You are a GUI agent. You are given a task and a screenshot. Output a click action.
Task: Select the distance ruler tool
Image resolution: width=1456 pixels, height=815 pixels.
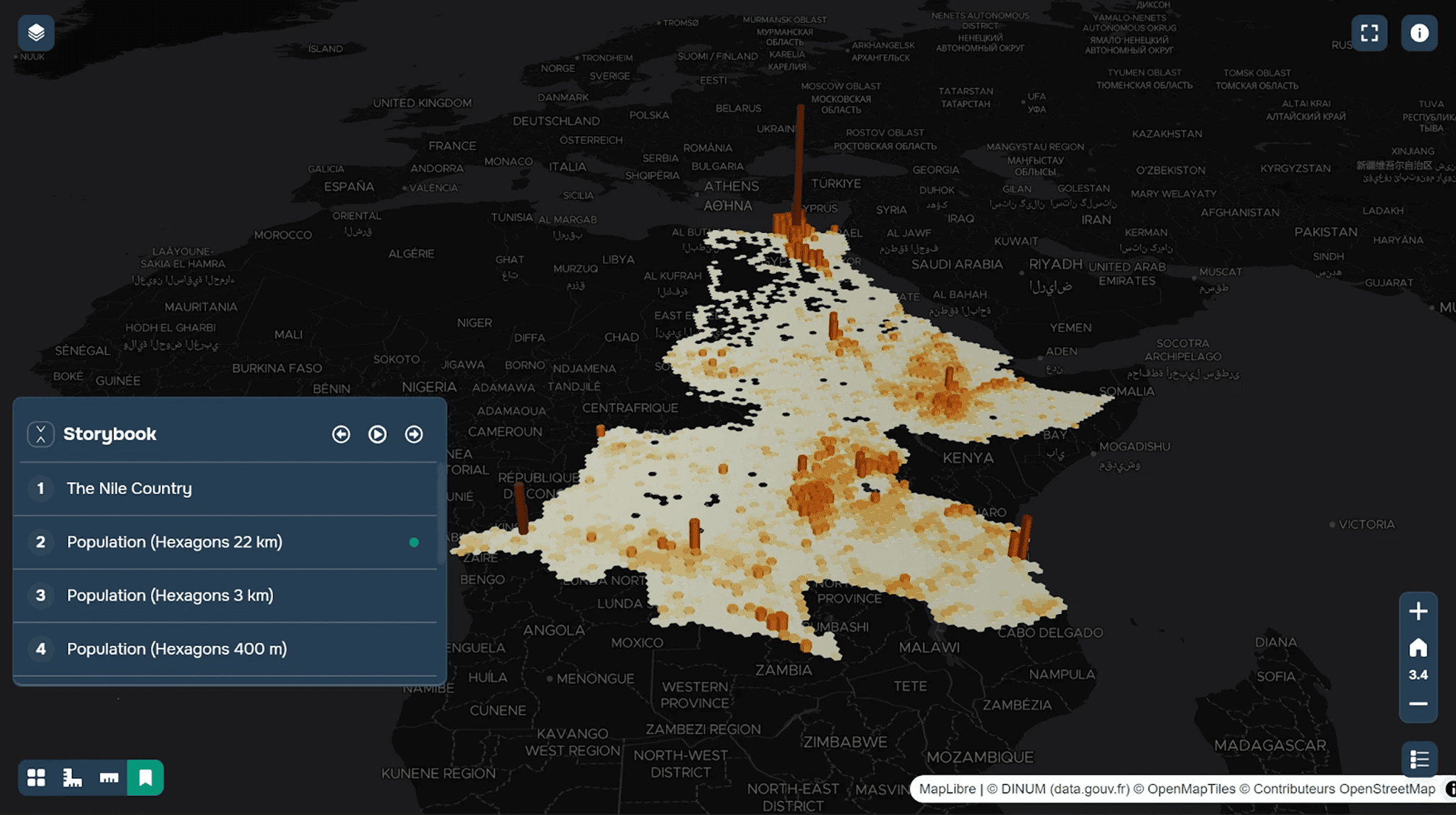click(109, 777)
